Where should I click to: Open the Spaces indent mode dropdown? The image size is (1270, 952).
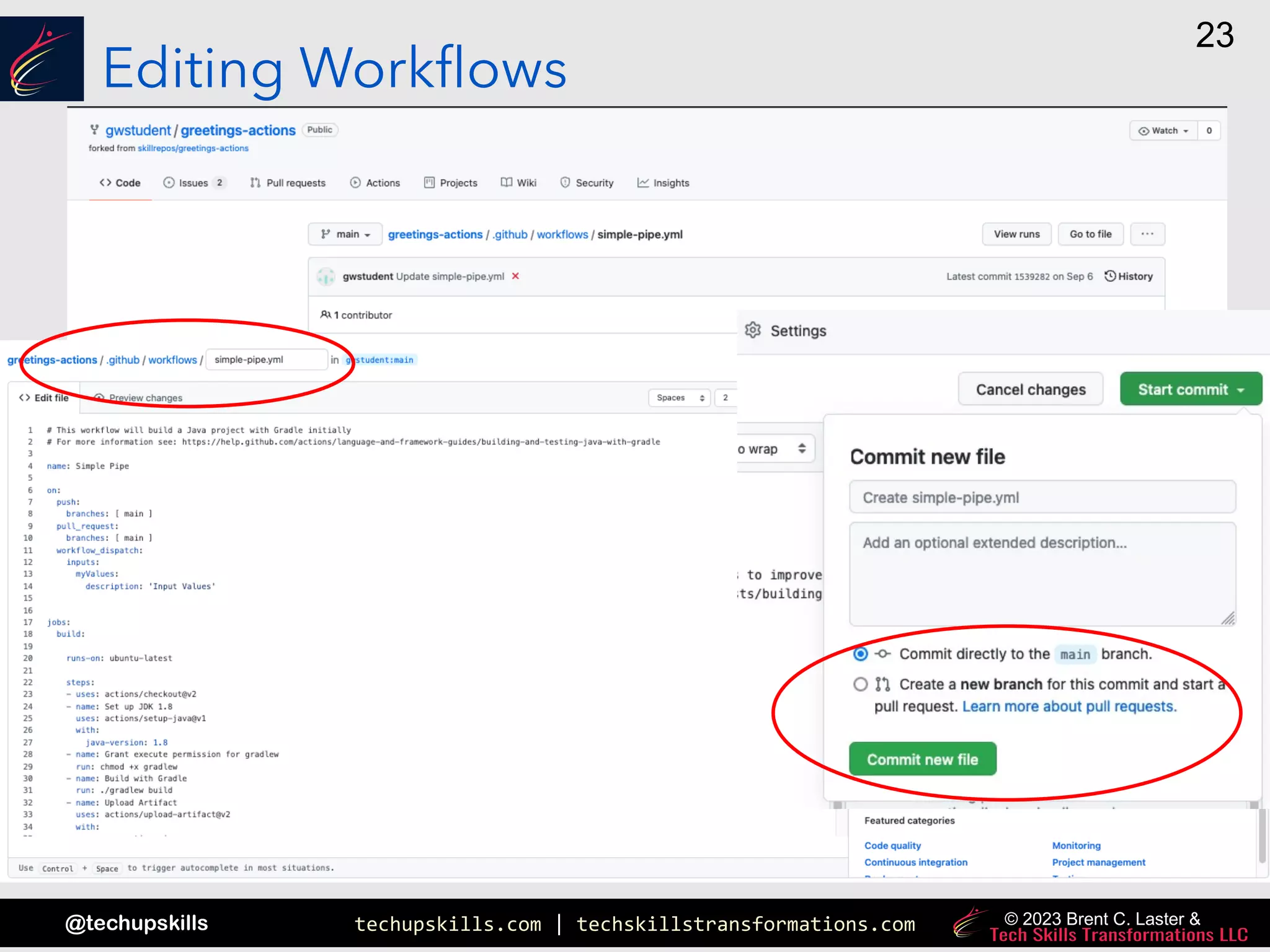(x=680, y=398)
